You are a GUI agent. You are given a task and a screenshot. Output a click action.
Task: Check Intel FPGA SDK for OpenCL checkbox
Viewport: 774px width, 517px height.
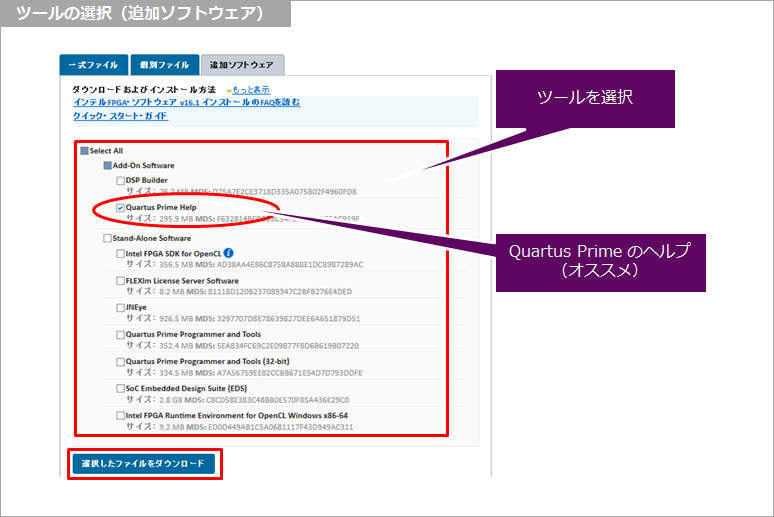coord(120,254)
